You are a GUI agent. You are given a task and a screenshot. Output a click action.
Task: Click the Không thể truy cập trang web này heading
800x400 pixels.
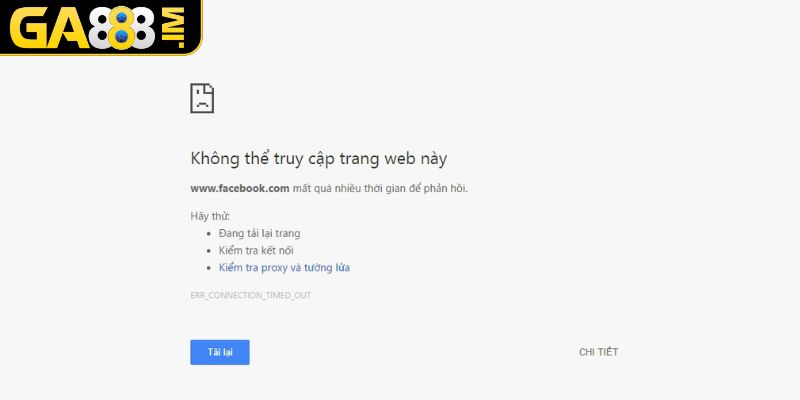point(318,159)
